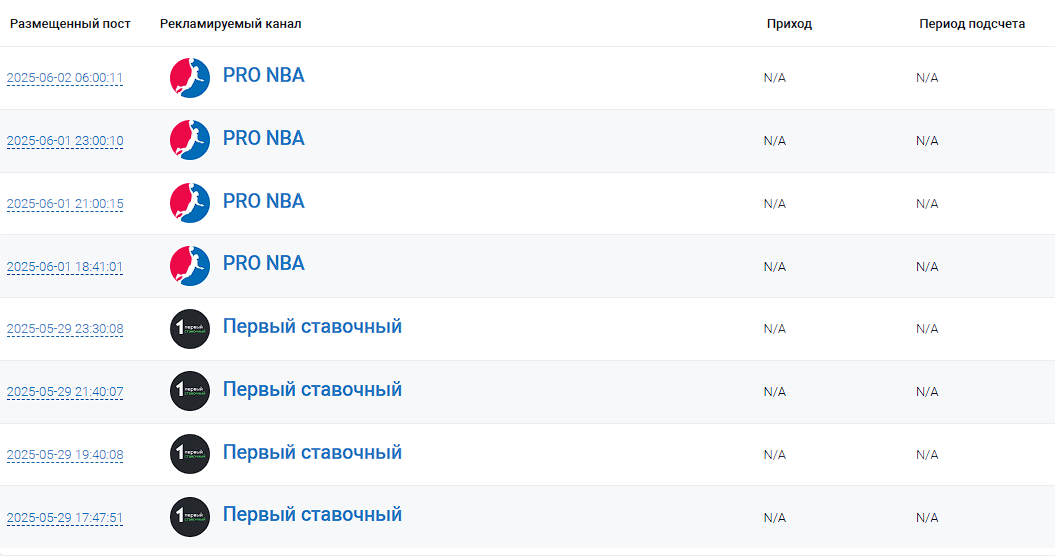The image size is (1055, 556).
Task: Open Первый ставочный logo beside the 17:47:51 post
Action: coord(190,517)
